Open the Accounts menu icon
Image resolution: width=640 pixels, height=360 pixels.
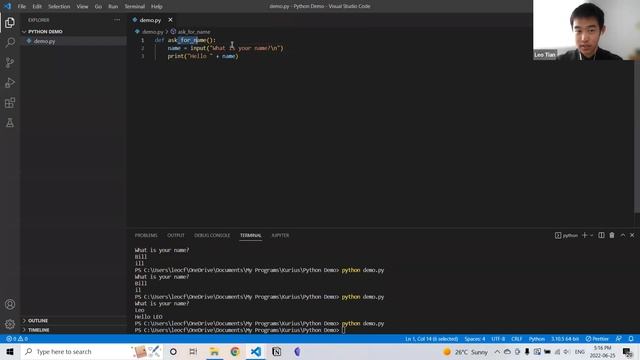coord(10,304)
